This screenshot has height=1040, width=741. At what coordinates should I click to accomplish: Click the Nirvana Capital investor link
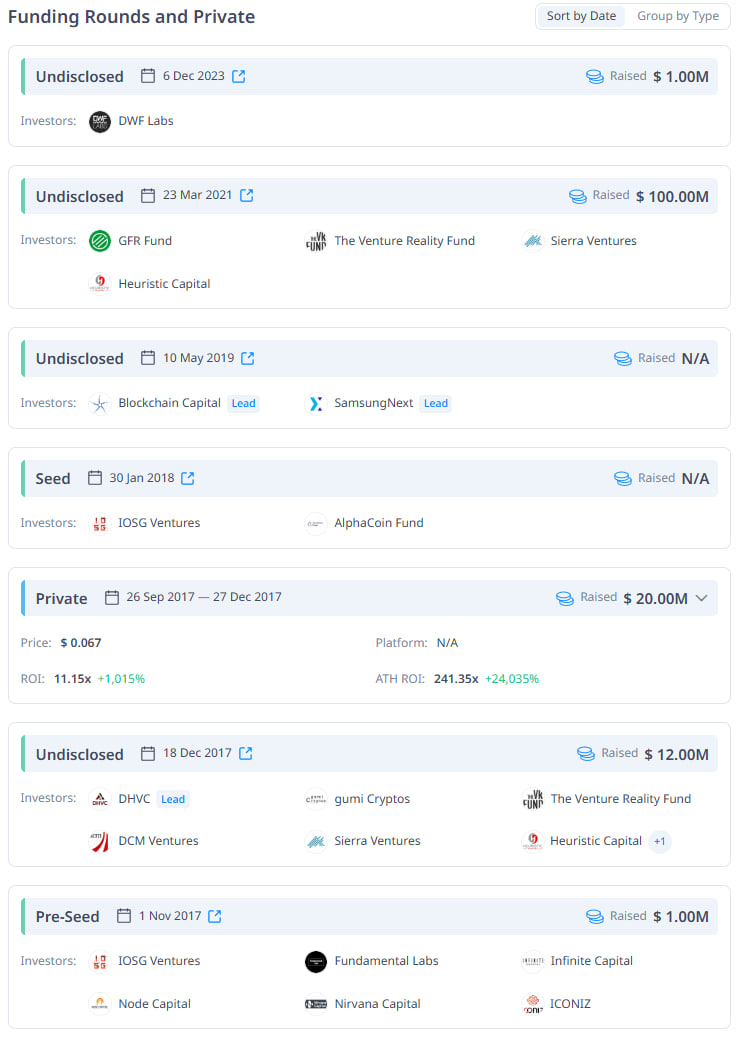tap(377, 1004)
